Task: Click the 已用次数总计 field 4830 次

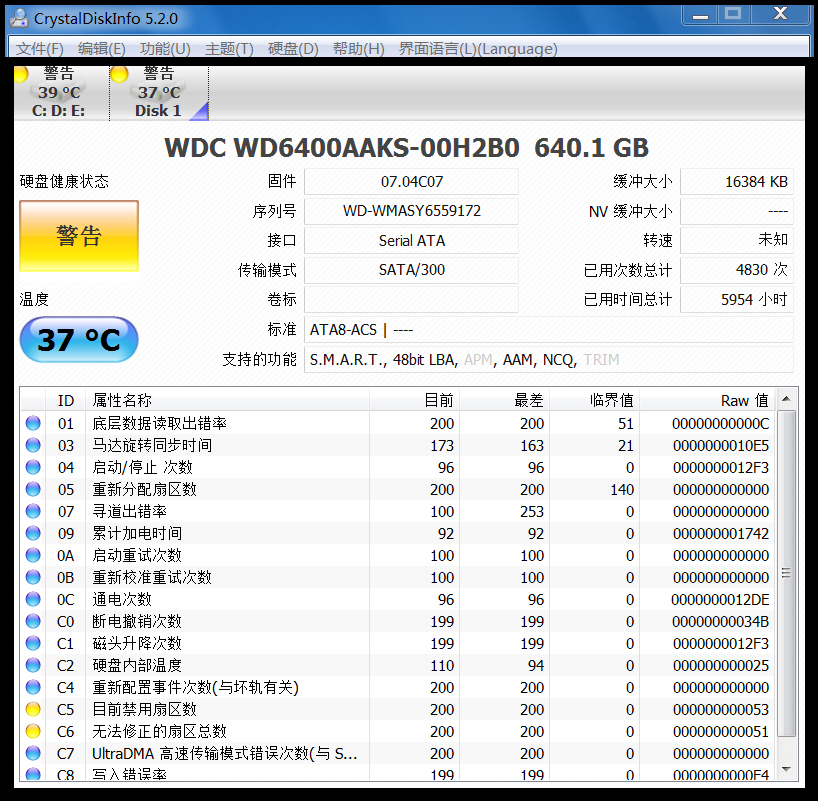Action: pos(737,270)
